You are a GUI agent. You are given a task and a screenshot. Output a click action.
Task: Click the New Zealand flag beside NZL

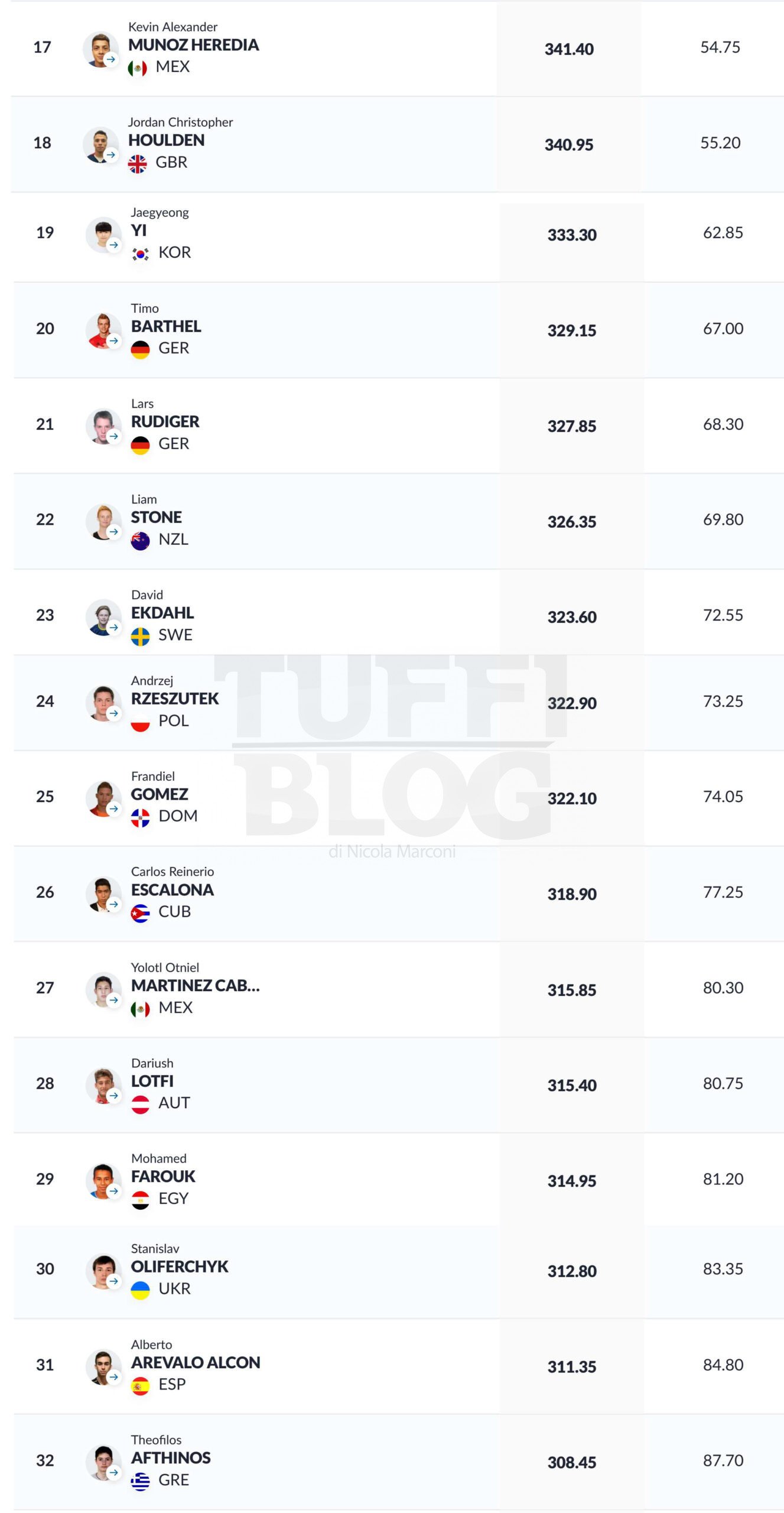(x=141, y=540)
